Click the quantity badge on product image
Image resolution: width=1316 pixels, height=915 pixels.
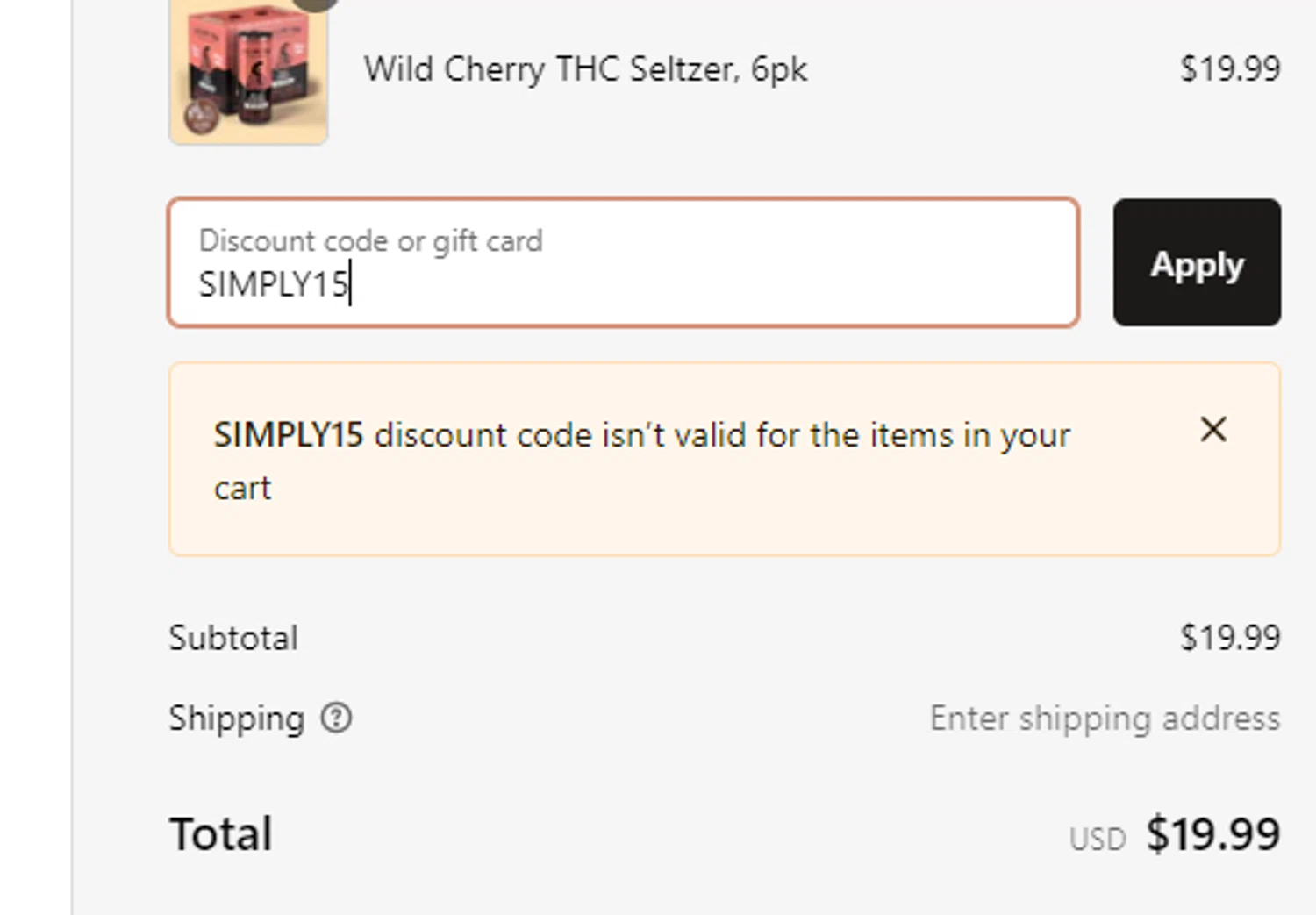[316, 4]
